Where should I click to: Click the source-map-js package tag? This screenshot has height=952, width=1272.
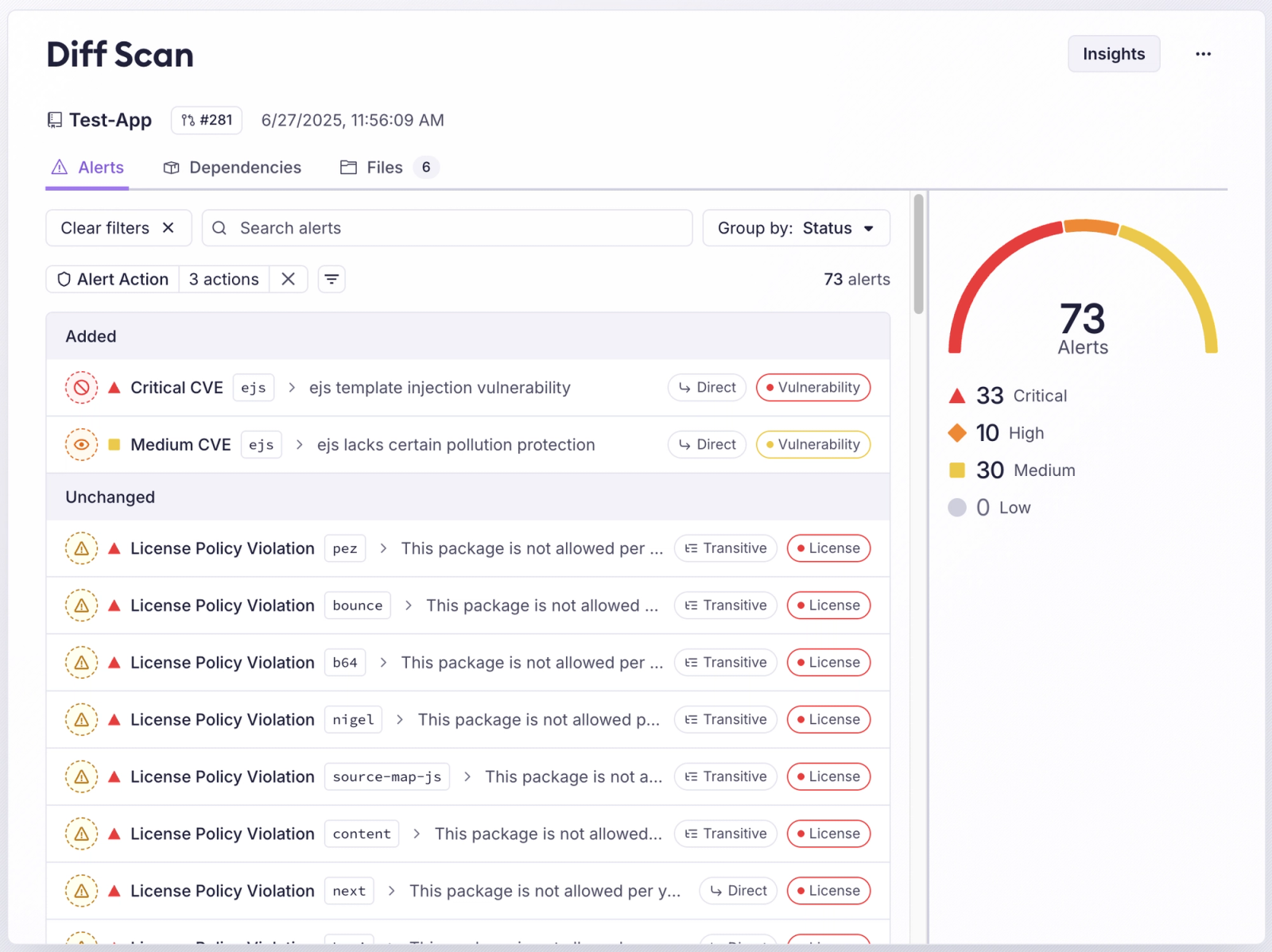(x=387, y=777)
